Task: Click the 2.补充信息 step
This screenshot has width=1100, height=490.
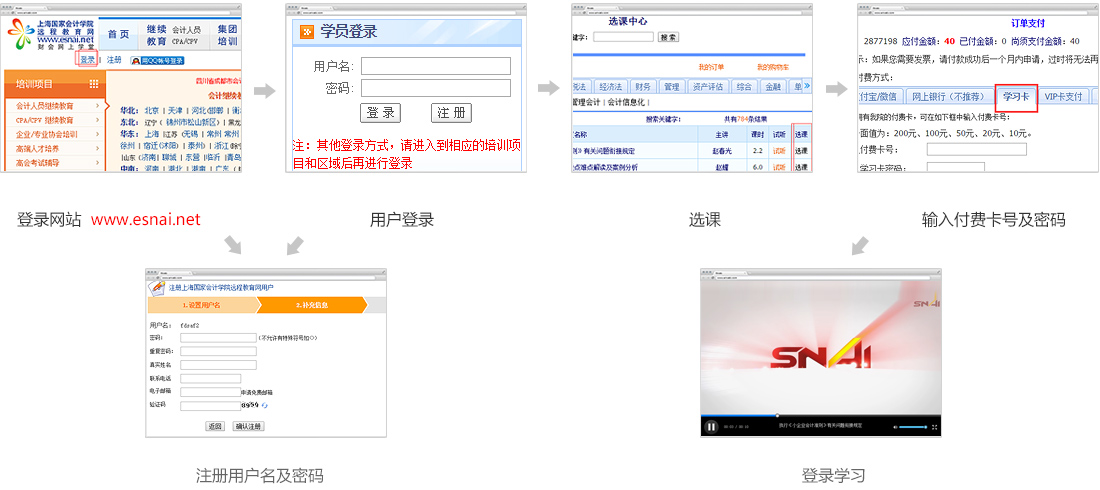Action: (312, 305)
